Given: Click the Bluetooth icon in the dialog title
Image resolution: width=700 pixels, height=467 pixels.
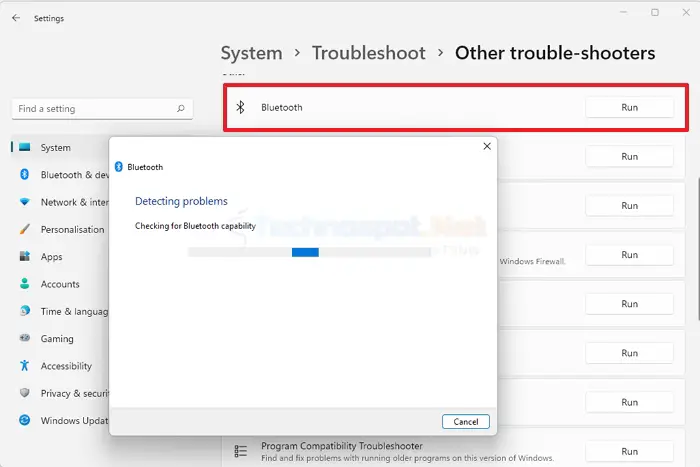Looking at the screenshot, I should tap(119, 167).
